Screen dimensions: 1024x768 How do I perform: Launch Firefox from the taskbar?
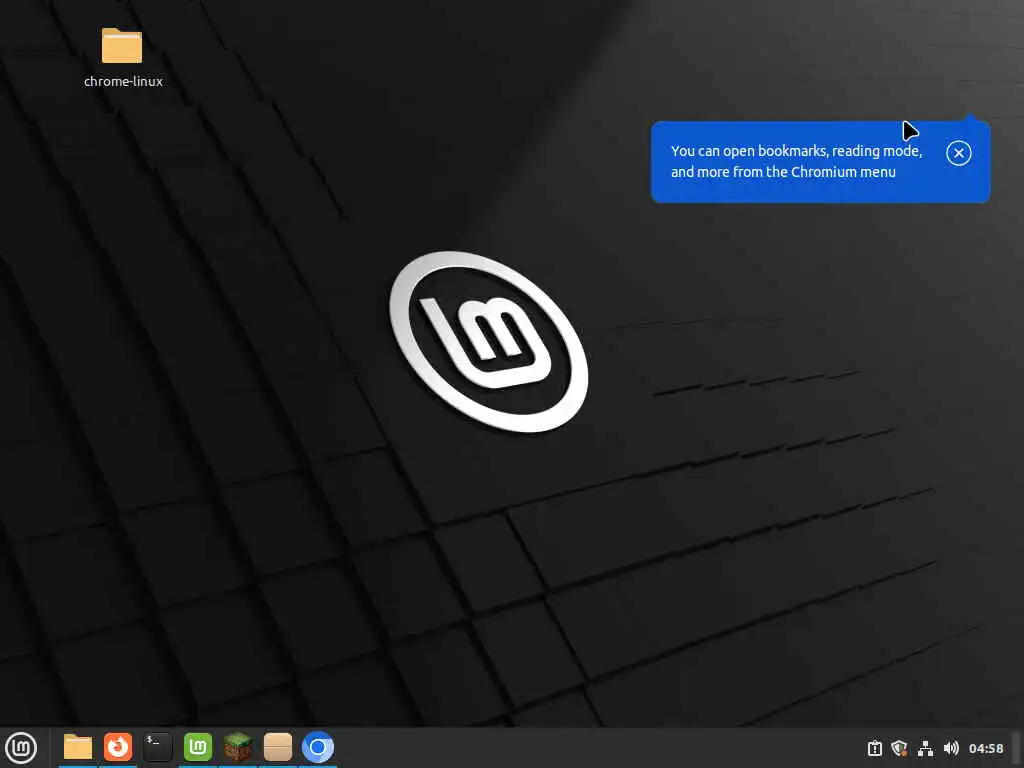pyautogui.click(x=118, y=747)
